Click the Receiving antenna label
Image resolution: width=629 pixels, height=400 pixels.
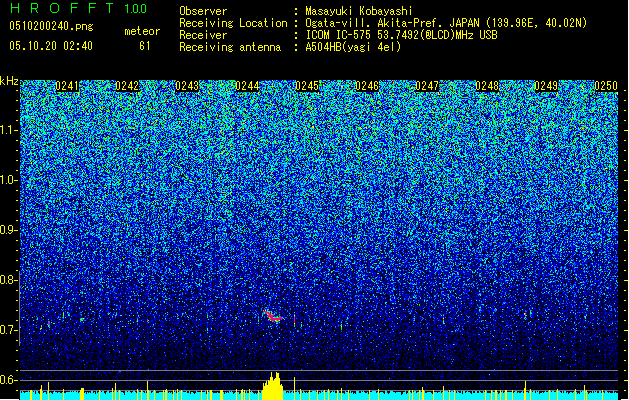click(x=230, y=47)
